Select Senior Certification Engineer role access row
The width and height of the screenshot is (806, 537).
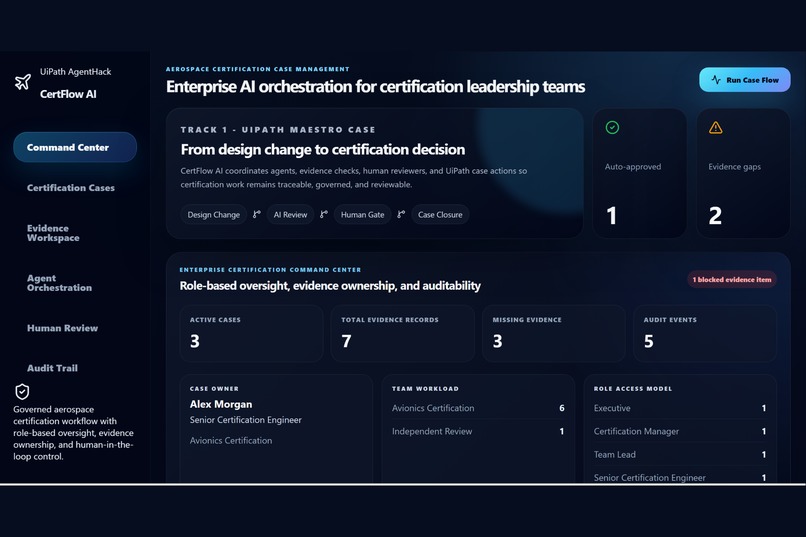(680, 477)
